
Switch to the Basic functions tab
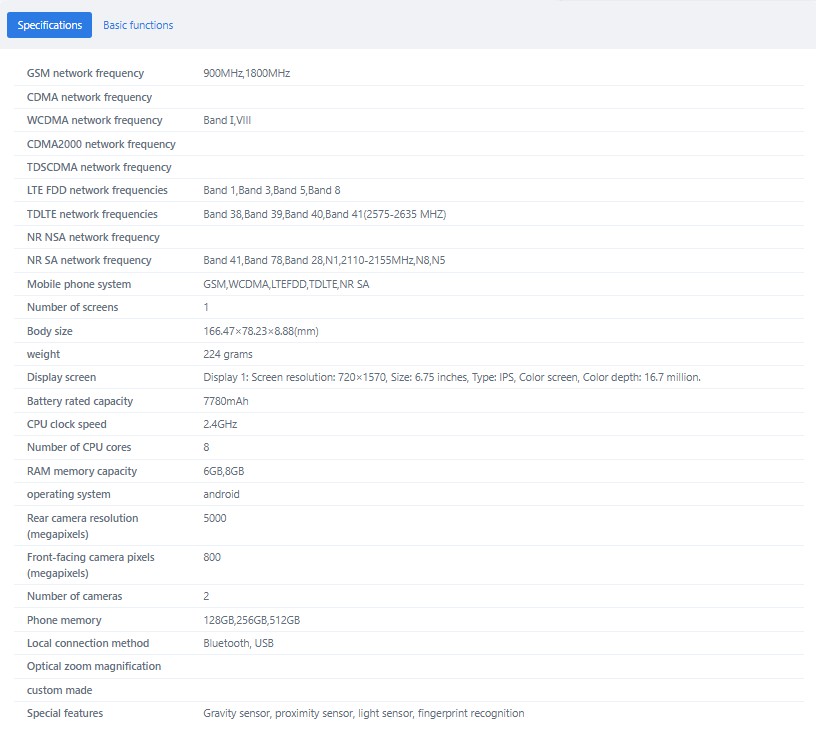pos(138,25)
